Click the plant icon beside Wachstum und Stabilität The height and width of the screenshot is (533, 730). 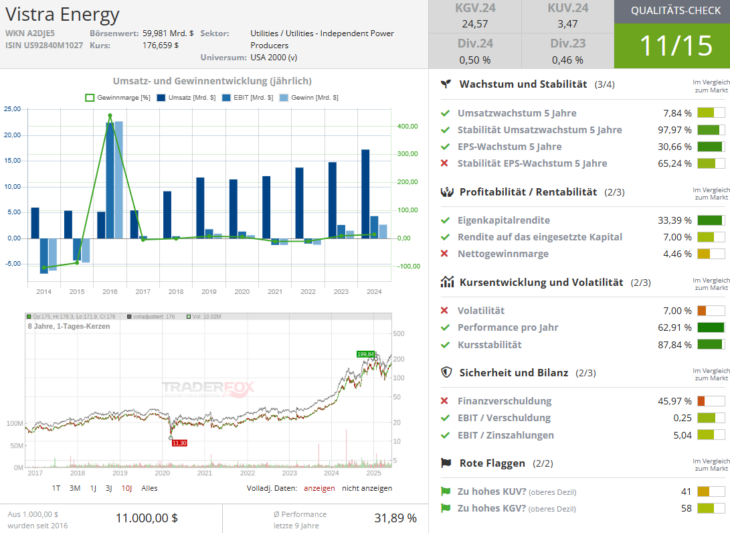pos(446,84)
